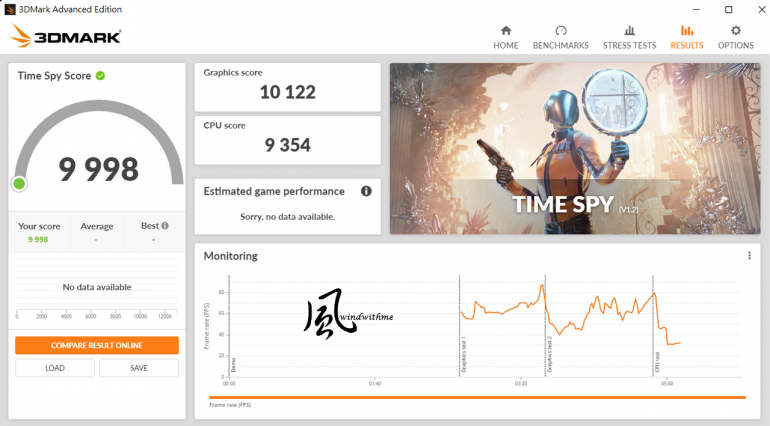This screenshot has height=426, width=770.
Task: Click the Time Spy score 9 998
Action: point(99,169)
